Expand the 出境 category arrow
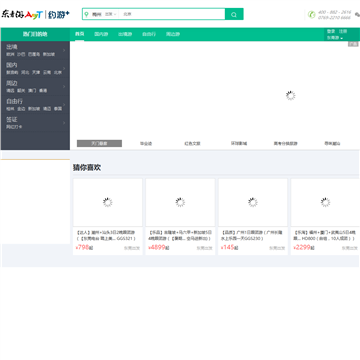 pos(64,50)
